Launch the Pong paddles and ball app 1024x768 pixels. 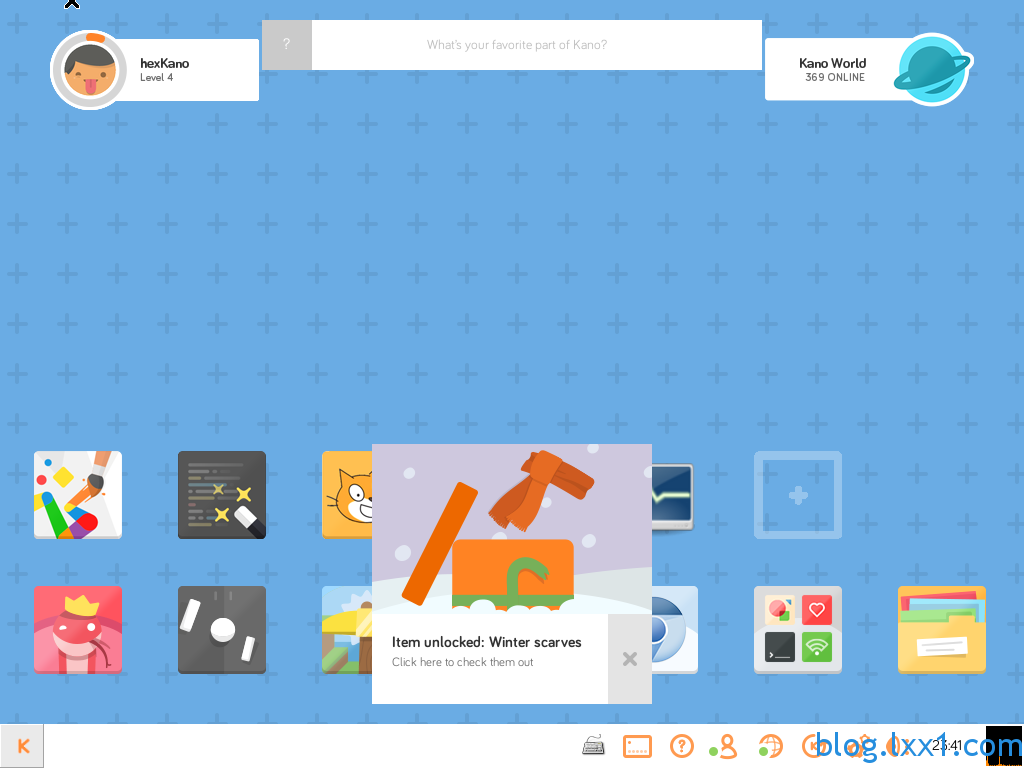click(222, 630)
